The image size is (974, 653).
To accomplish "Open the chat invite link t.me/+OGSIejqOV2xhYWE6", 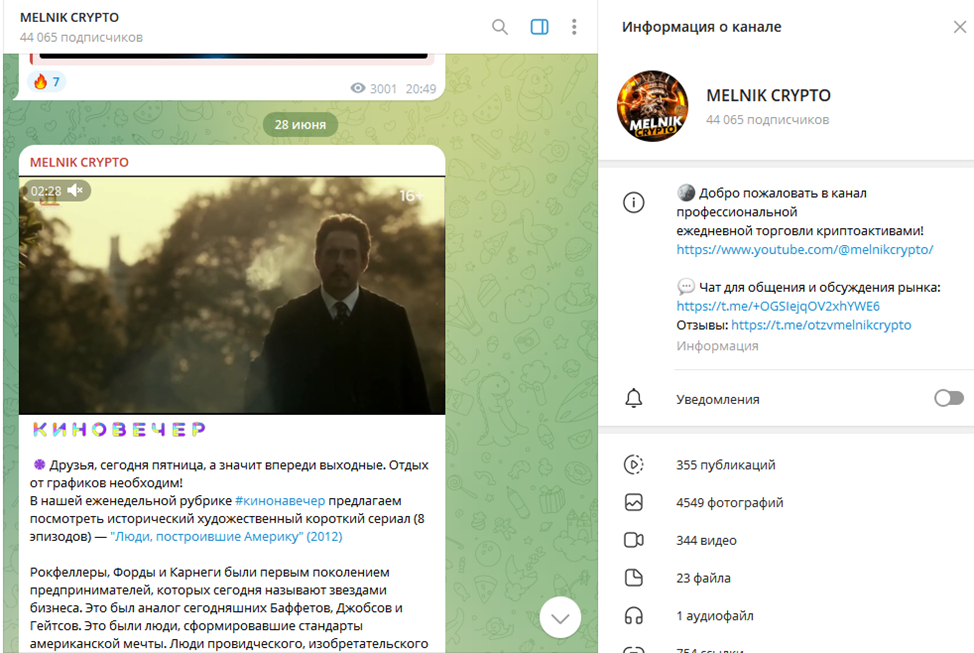I will (778, 306).
